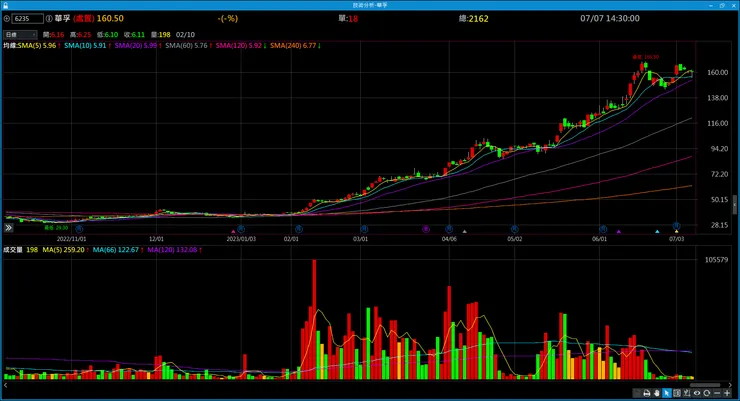Click the 04/06 date axis label
This screenshot has width=740, height=401.
pos(449,239)
